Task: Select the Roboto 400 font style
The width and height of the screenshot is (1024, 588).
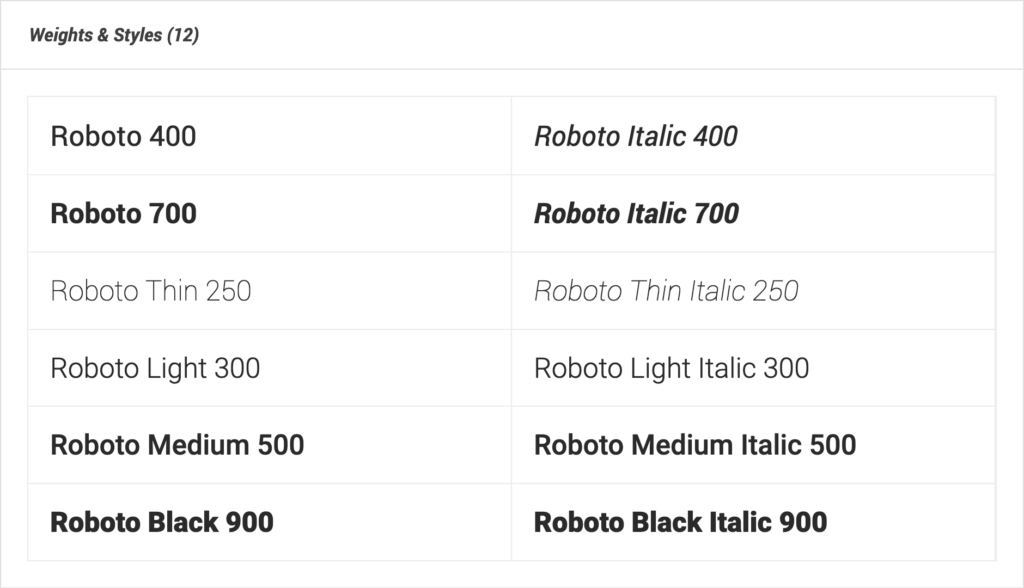Action: [123, 136]
